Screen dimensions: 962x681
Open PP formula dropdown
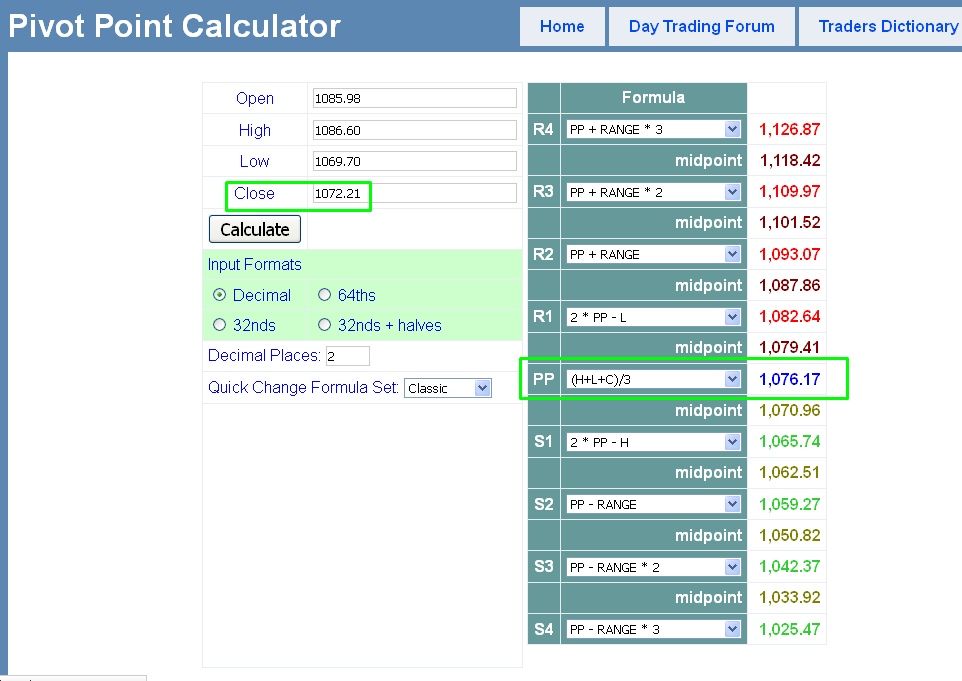pos(653,379)
